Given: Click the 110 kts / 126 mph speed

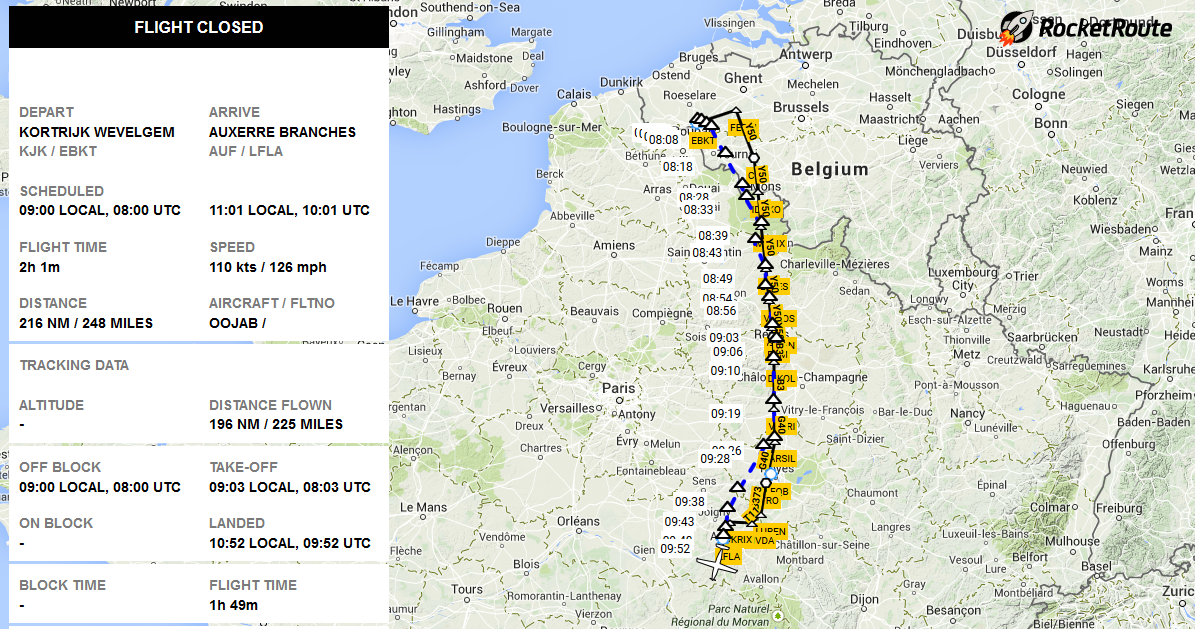Looking at the screenshot, I should [268, 267].
